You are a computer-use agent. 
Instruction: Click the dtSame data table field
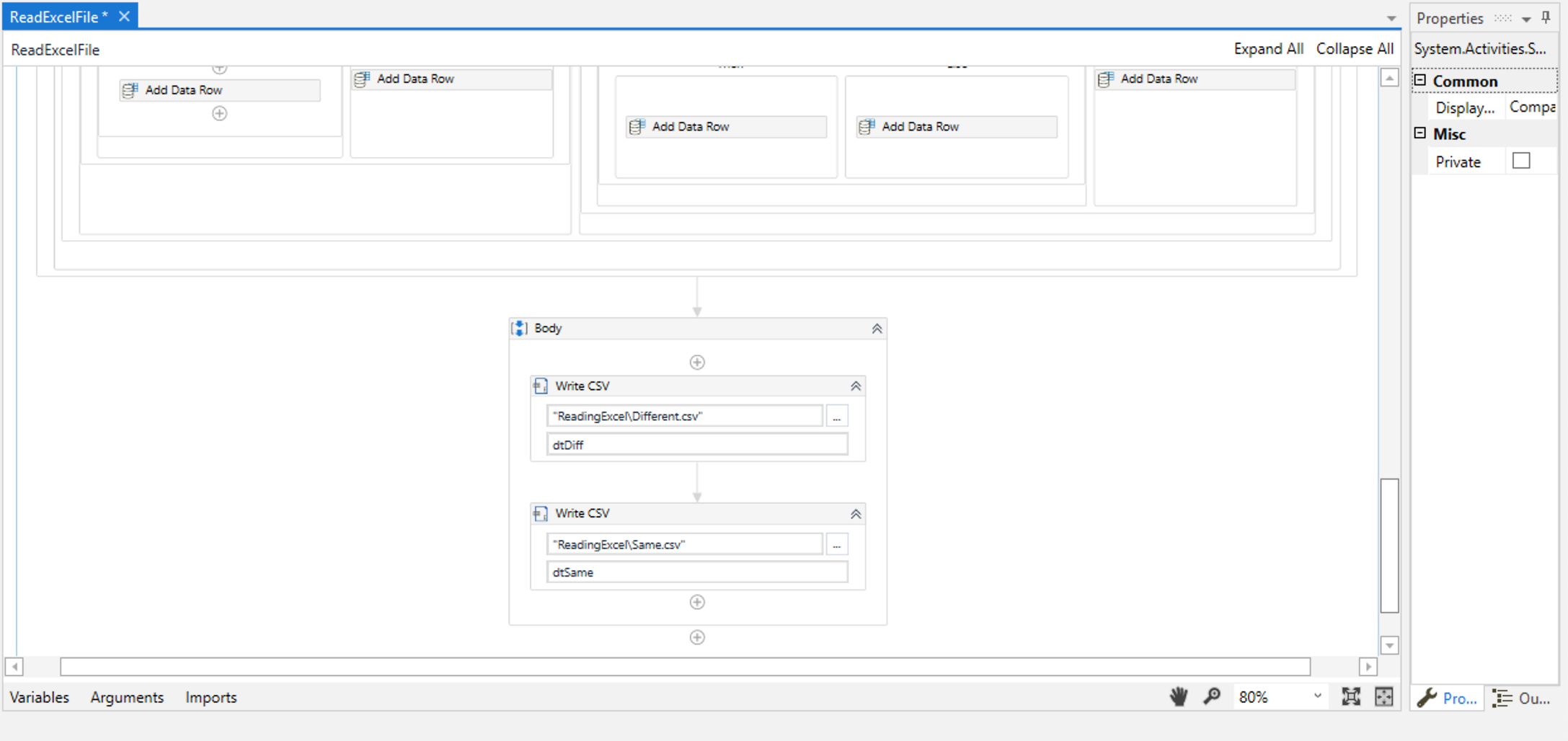pos(697,572)
